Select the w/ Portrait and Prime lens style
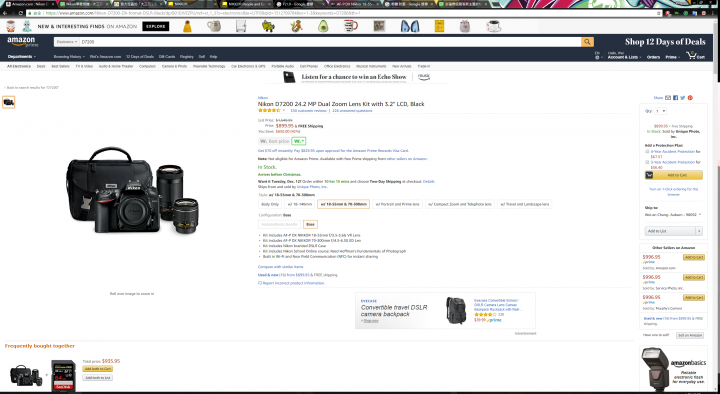The image size is (720, 394). coord(397,204)
